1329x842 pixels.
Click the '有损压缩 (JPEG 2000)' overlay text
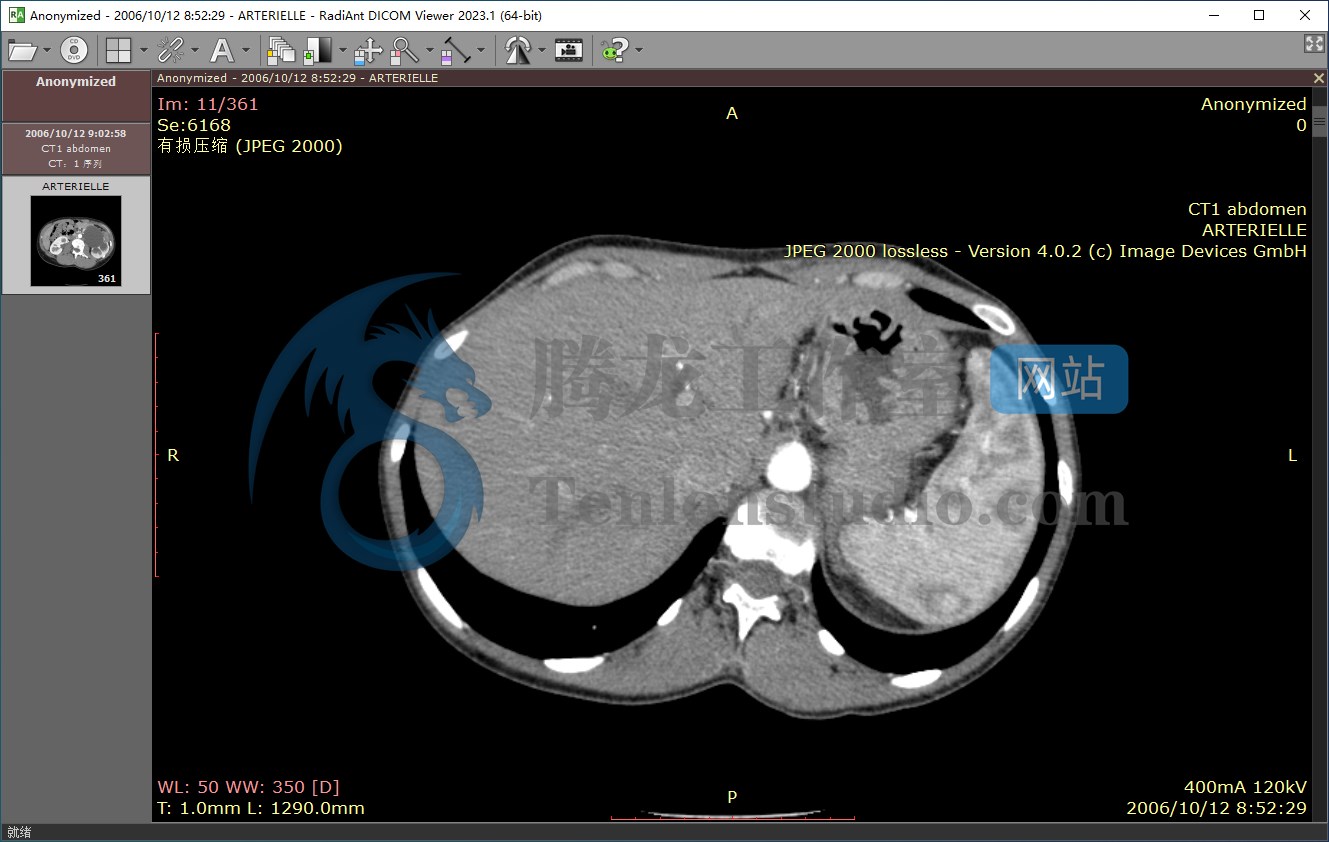pyautogui.click(x=250, y=146)
